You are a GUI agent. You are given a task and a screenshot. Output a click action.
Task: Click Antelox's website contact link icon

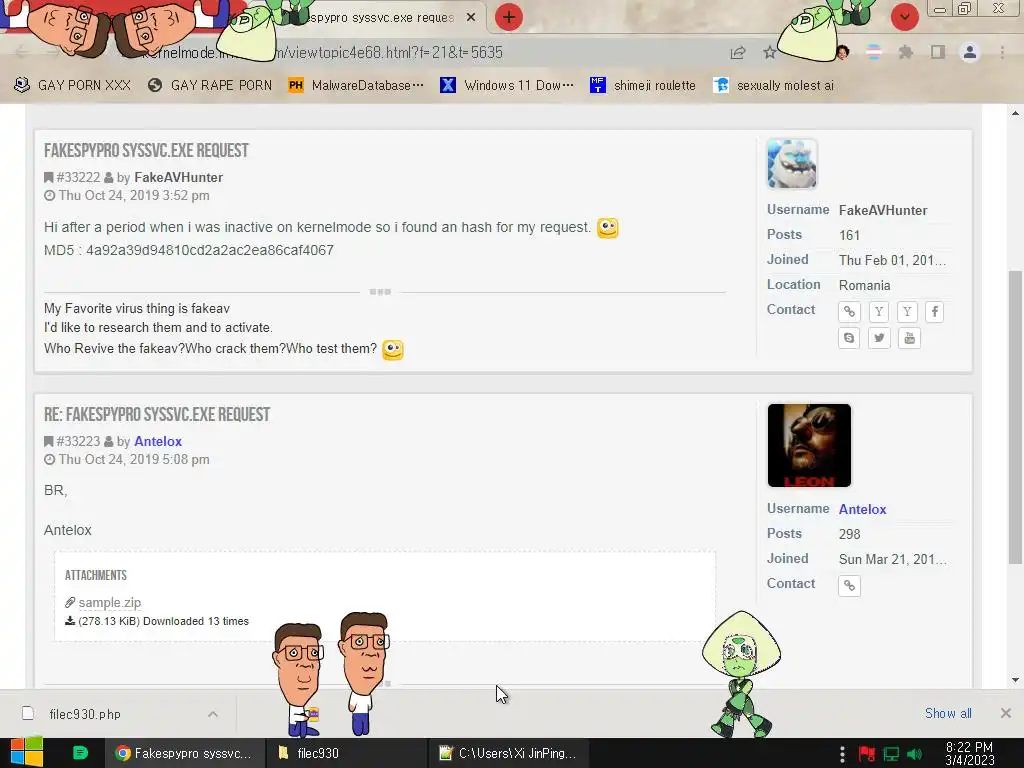click(849, 586)
